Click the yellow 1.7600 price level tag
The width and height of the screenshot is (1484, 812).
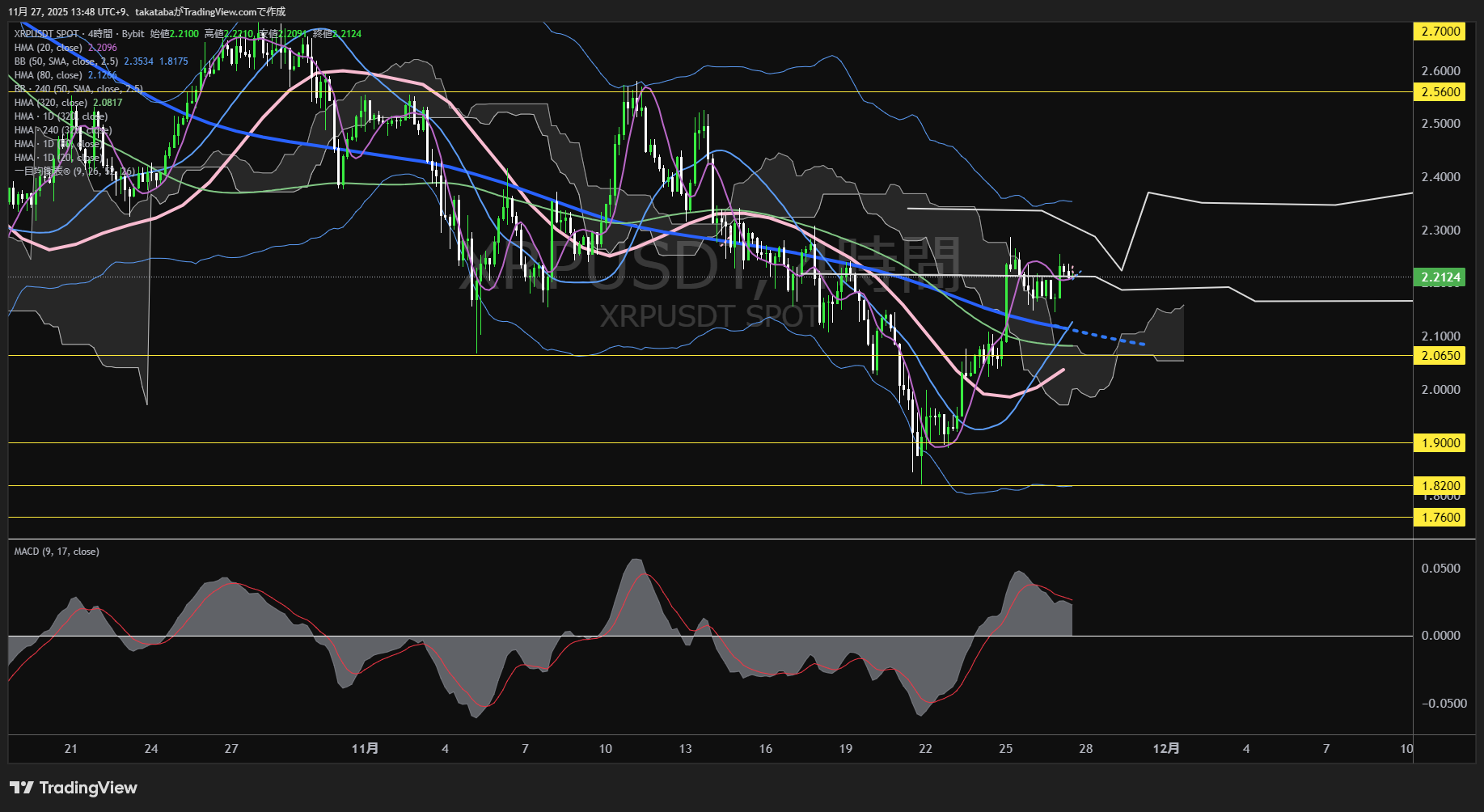pos(1440,518)
